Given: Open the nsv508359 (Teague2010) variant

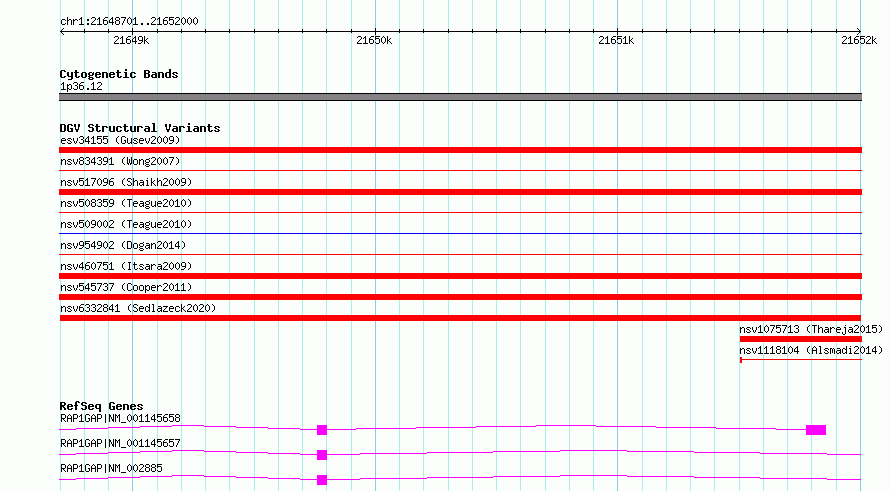Looking at the screenshot, I should point(126,203).
